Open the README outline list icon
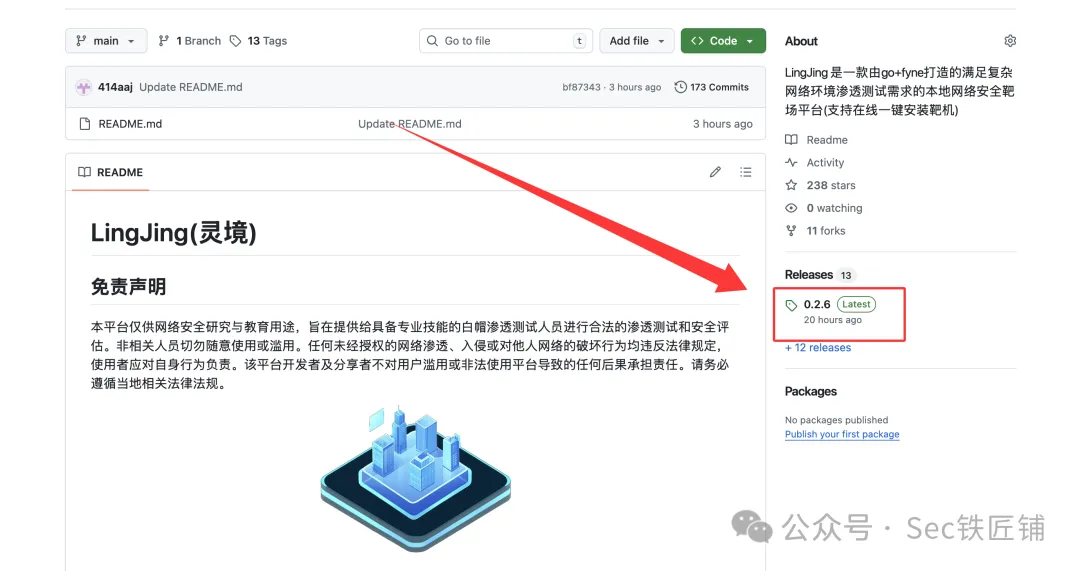The image size is (1080, 571). (x=746, y=172)
